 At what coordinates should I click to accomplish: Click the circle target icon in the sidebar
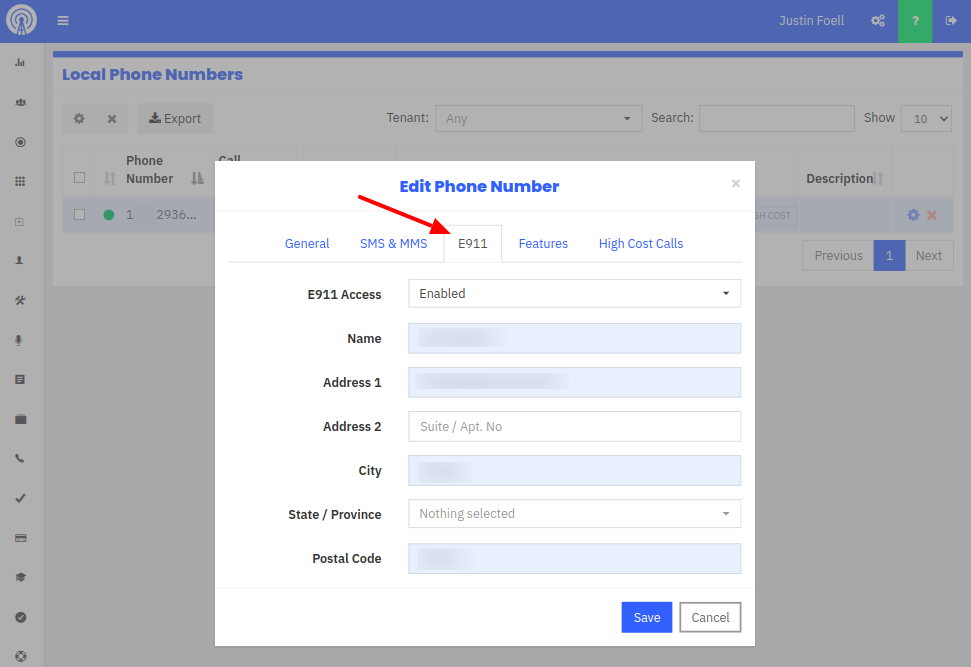20,142
